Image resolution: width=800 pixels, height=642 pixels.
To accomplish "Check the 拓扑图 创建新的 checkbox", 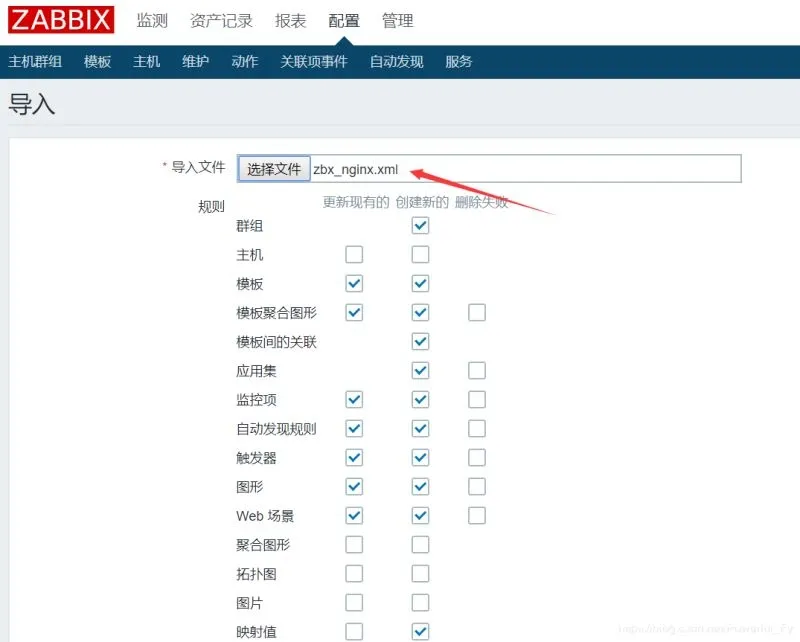I will point(419,573).
